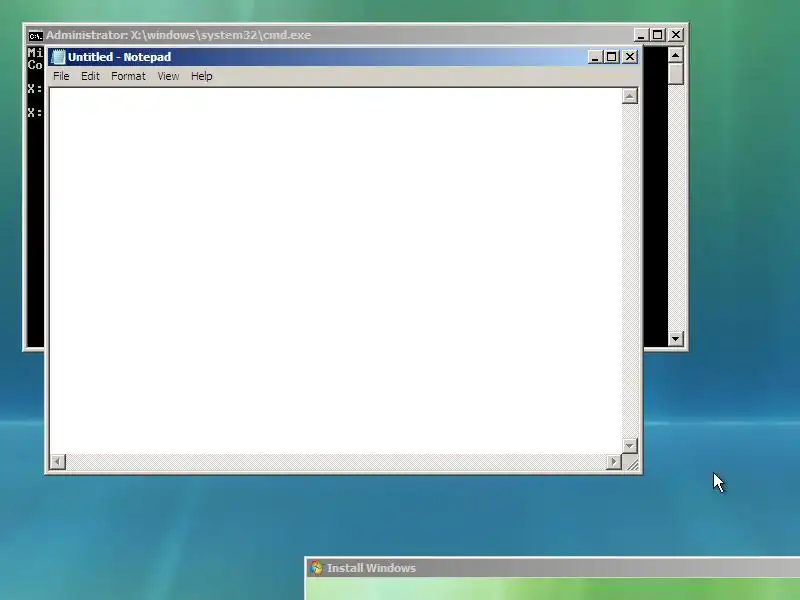Close the Administrator cmd.exe window

tap(676, 35)
